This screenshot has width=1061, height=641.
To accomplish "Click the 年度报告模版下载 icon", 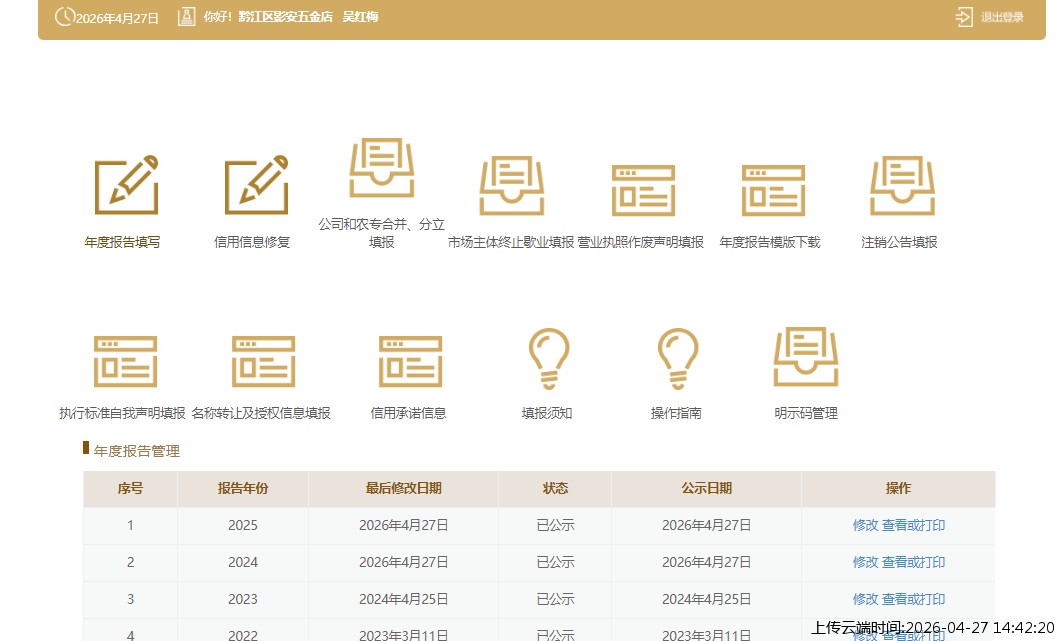I will point(772,189).
